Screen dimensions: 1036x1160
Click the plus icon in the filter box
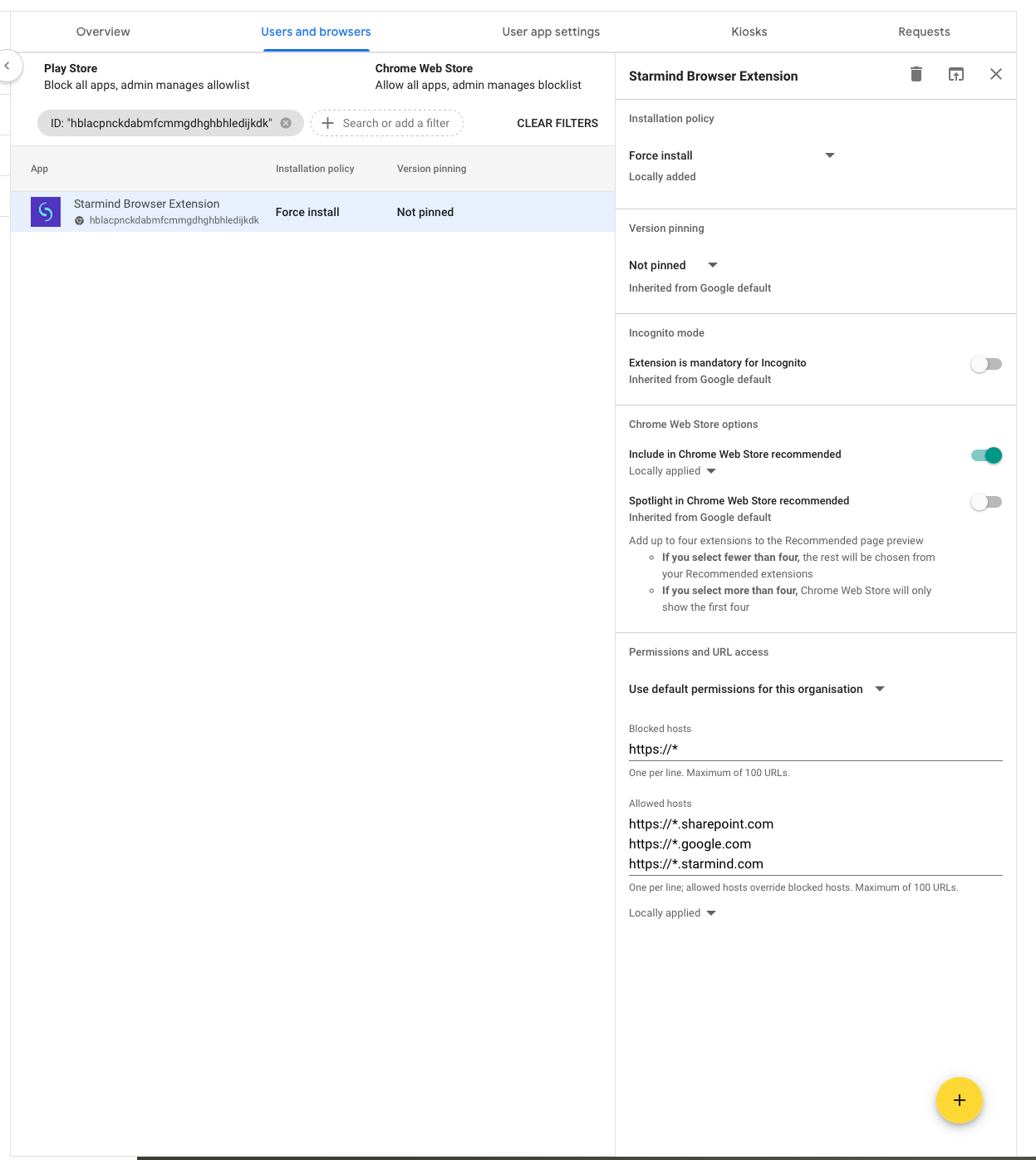point(327,123)
